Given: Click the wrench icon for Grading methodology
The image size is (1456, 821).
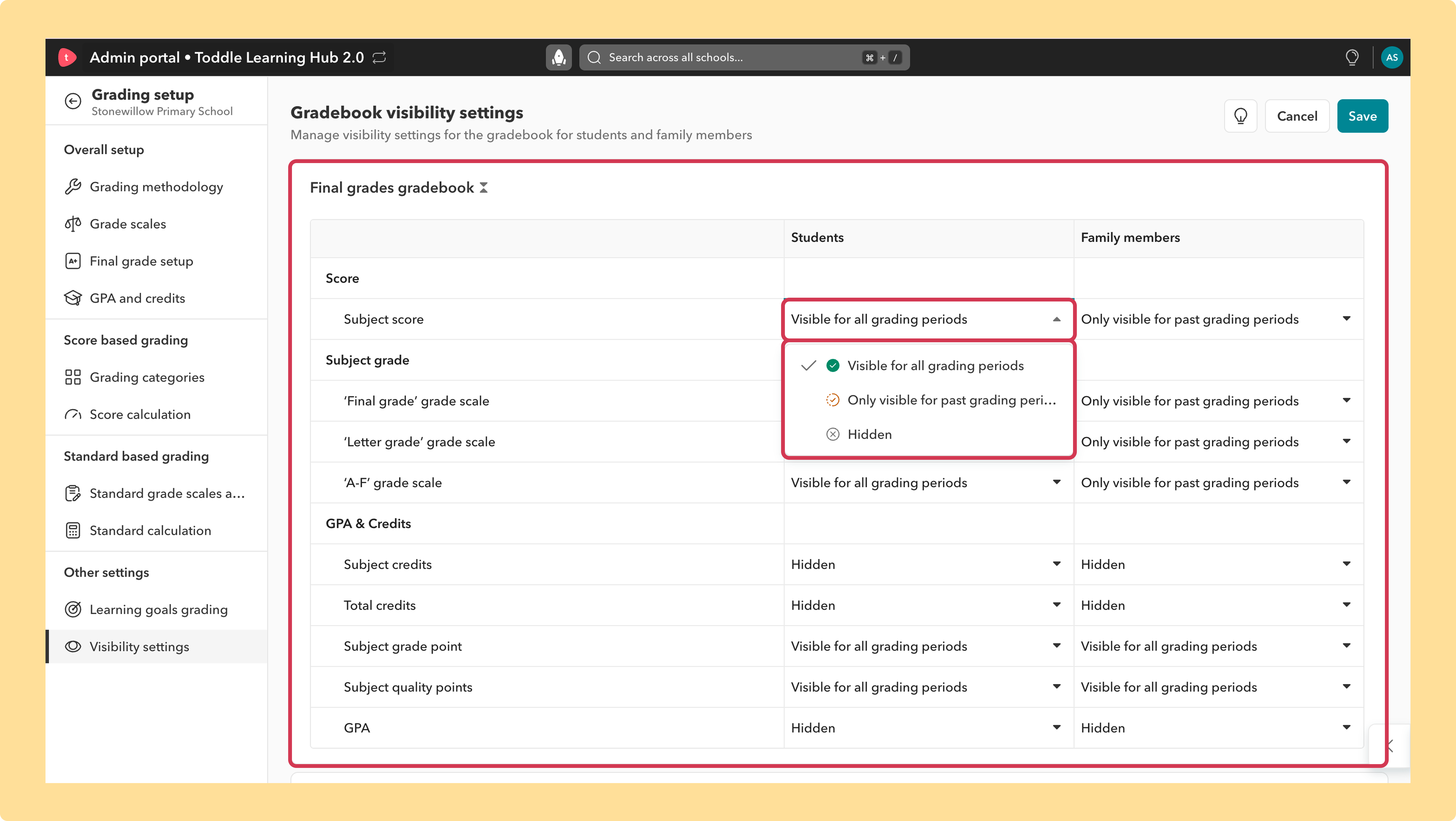Looking at the screenshot, I should click(x=73, y=187).
